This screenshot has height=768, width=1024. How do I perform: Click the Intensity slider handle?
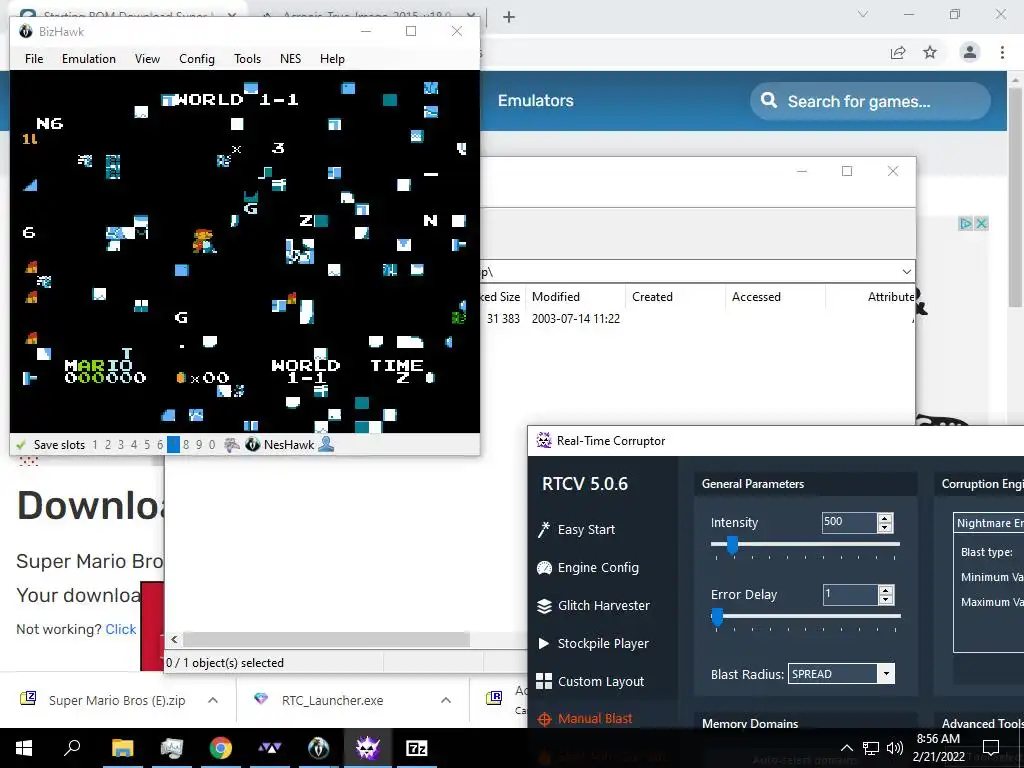coord(733,545)
